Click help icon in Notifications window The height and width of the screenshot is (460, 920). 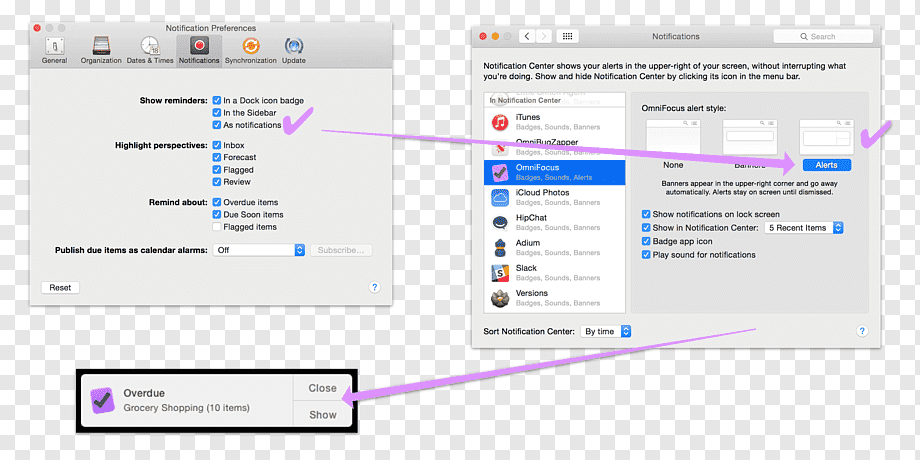862,331
